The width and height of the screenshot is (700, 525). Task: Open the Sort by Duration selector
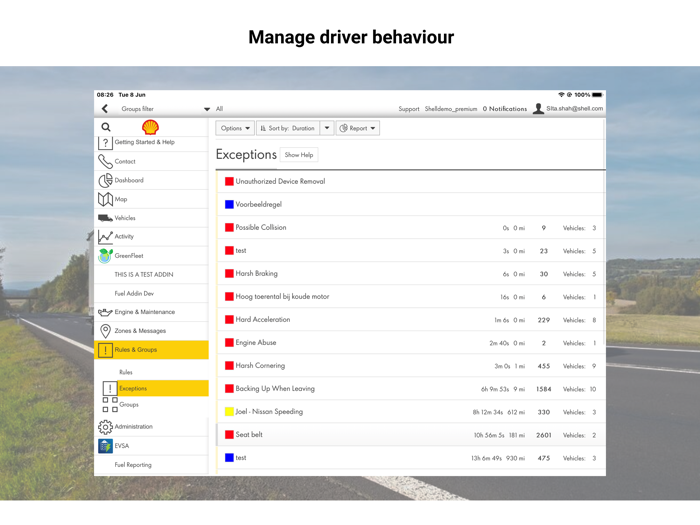click(288, 128)
